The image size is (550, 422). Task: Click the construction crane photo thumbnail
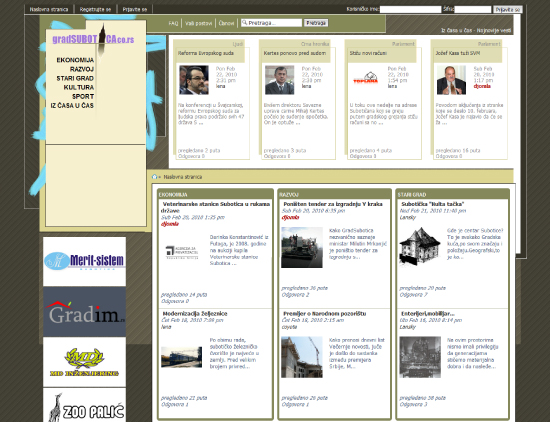pos(302,357)
